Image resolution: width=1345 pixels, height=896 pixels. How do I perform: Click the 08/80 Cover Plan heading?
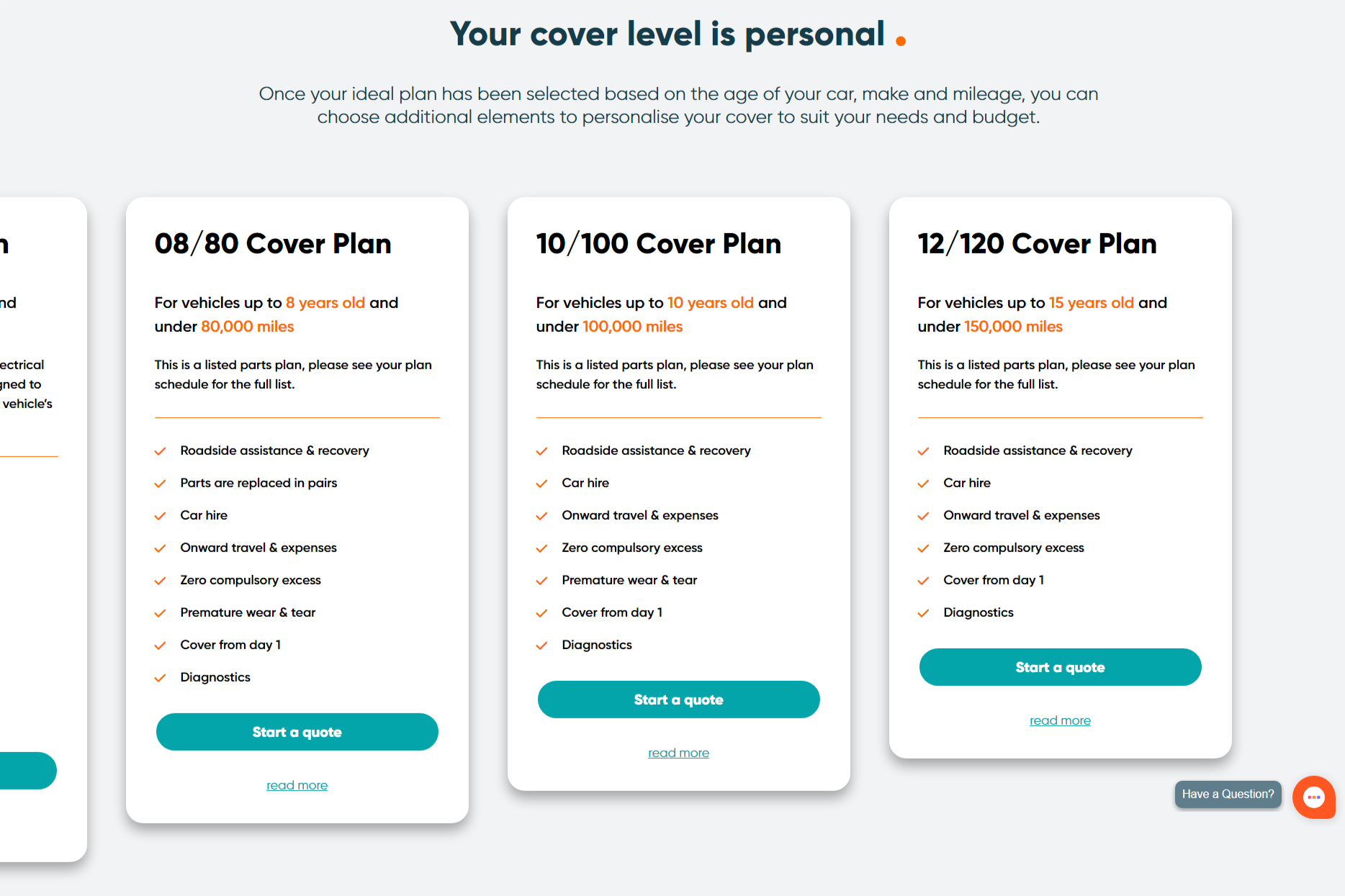[273, 244]
